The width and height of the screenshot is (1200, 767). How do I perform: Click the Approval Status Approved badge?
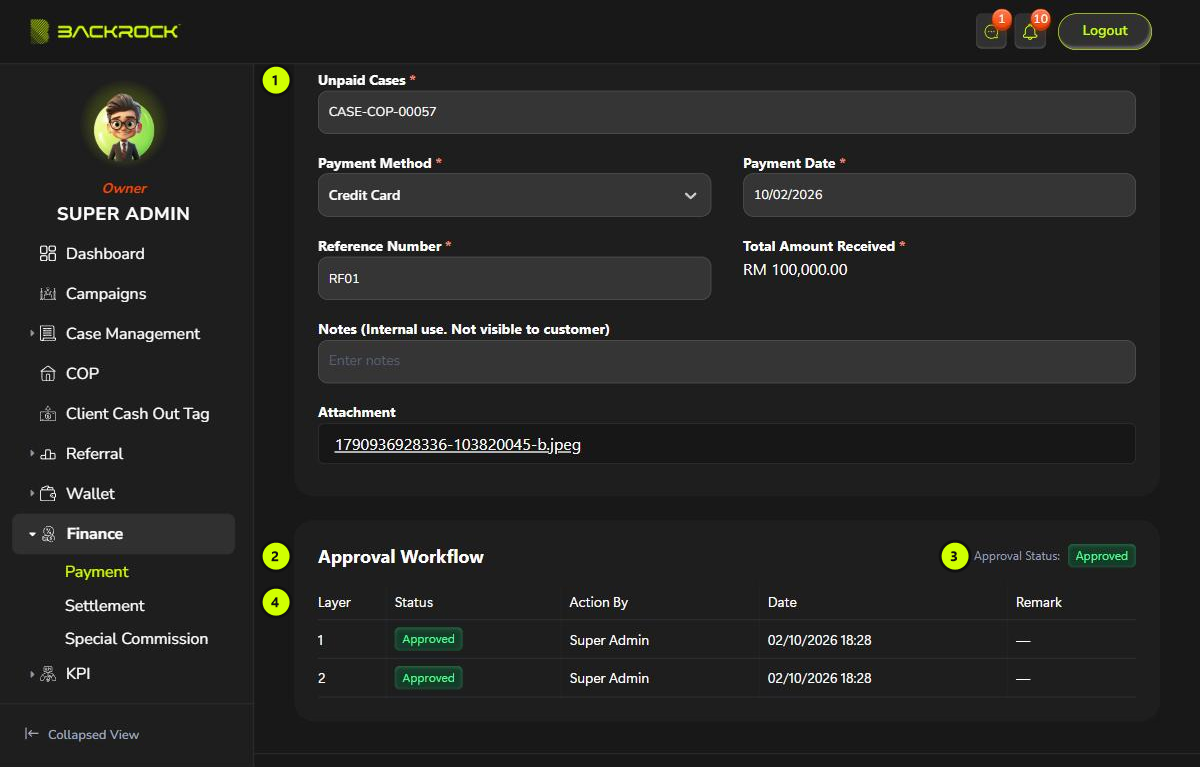(x=1102, y=556)
